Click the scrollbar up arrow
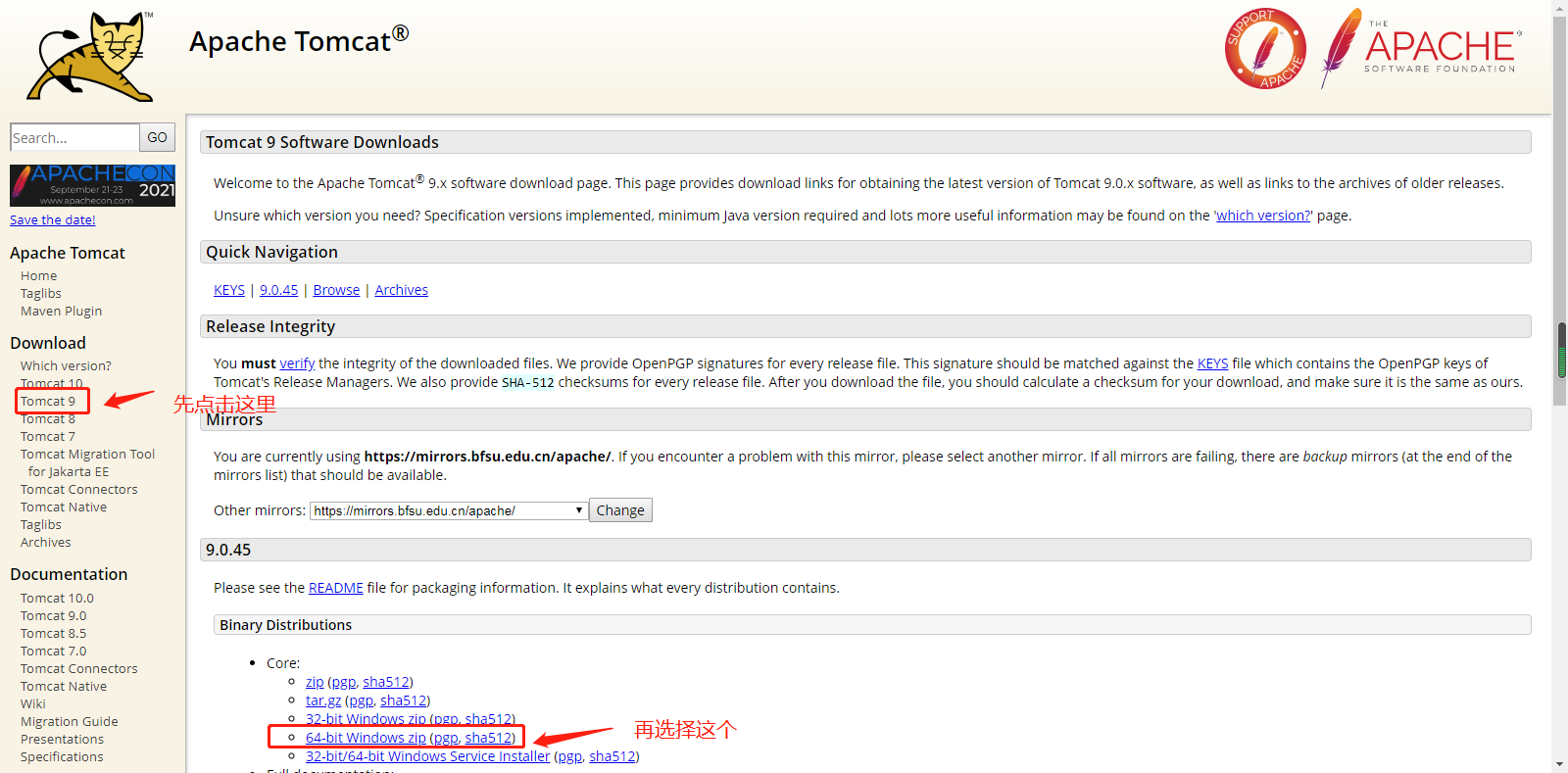The height and width of the screenshot is (773, 1568). click(1559, 8)
